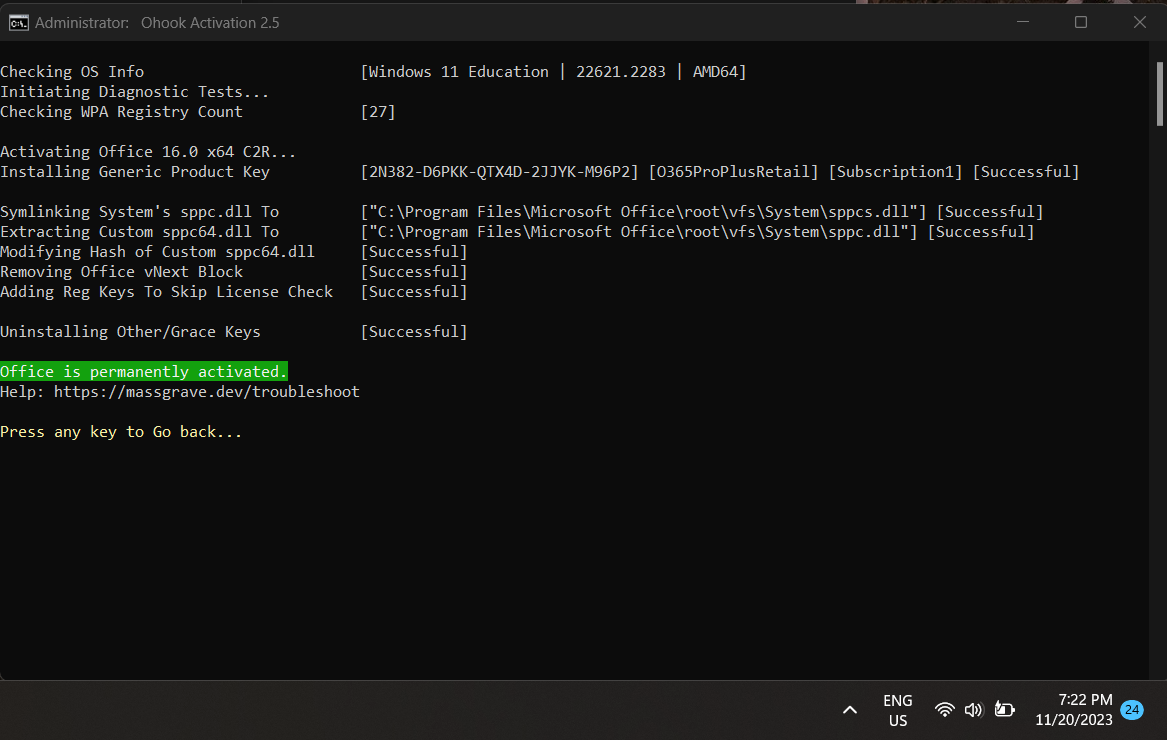The image size is (1167, 740).
Task: Click 'Installing Generic Product Key' label
Action: pyautogui.click(x=135, y=172)
